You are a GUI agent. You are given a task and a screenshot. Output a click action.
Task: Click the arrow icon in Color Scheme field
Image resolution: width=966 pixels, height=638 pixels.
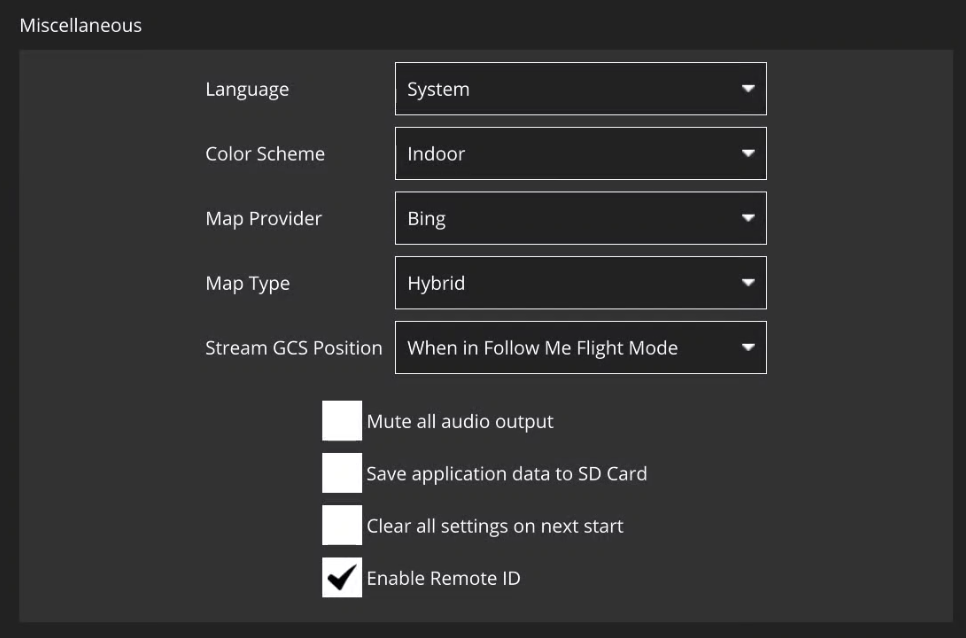click(x=747, y=154)
